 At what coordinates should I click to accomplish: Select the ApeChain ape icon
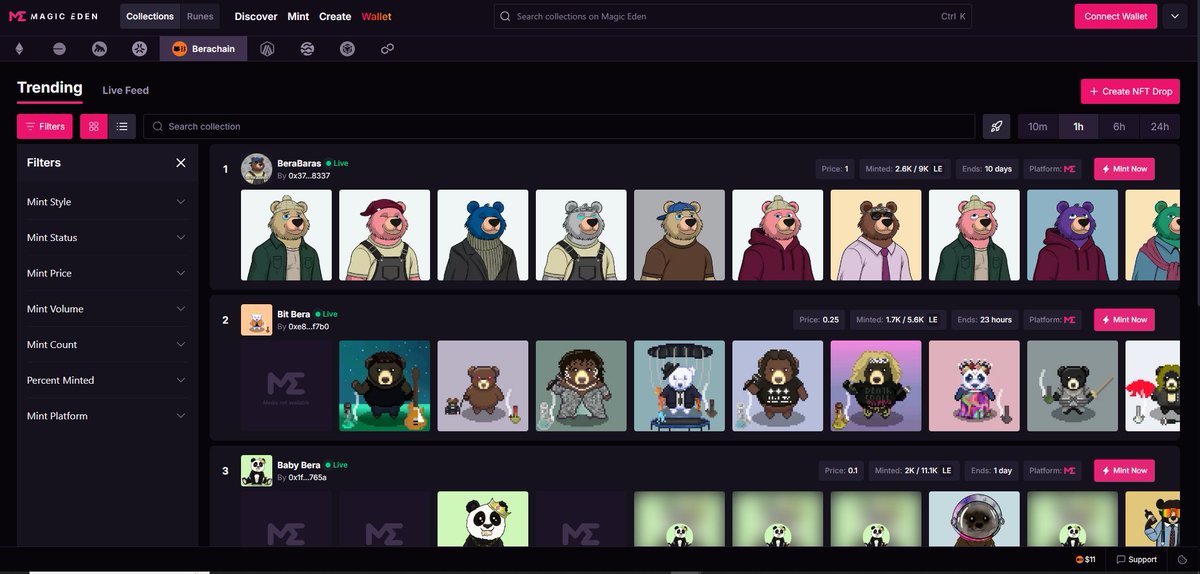click(x=99, y=48)
